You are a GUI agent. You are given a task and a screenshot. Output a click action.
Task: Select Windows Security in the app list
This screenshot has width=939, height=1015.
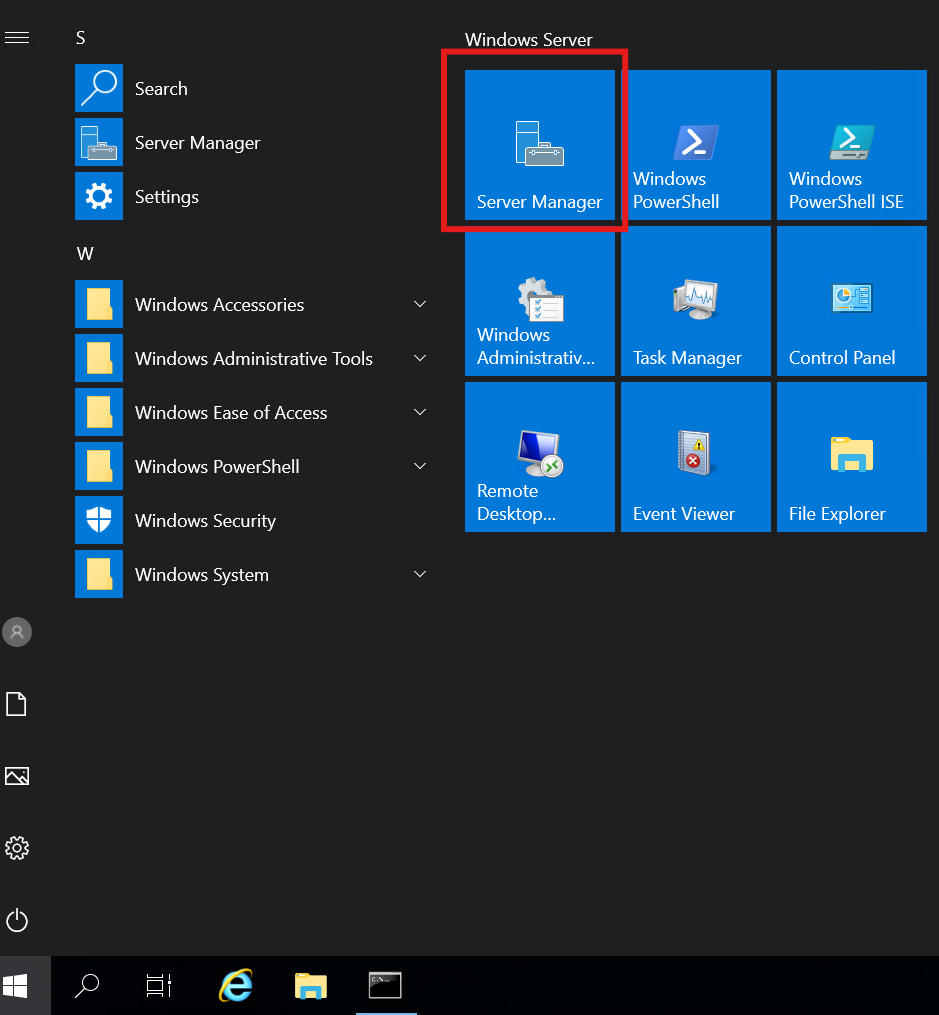click(x=205, y=521)
